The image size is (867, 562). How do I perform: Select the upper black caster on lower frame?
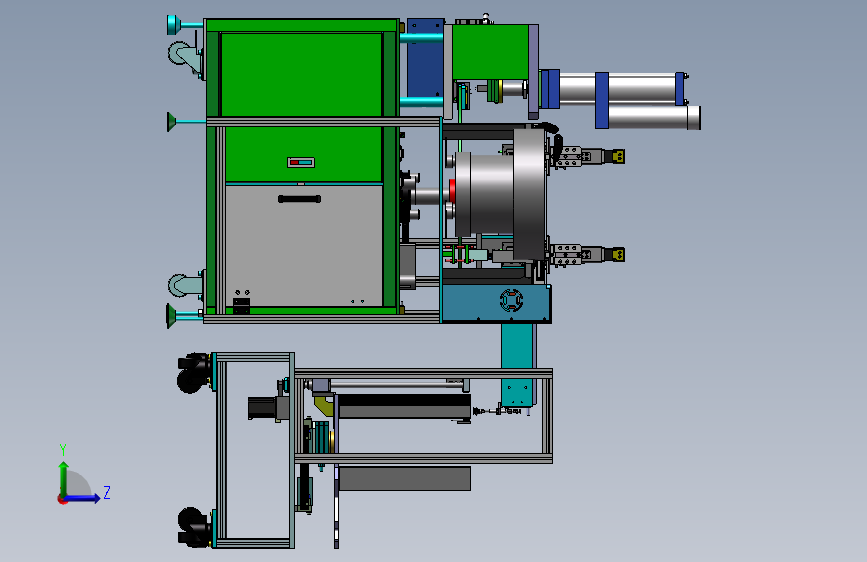click(193, 373)
